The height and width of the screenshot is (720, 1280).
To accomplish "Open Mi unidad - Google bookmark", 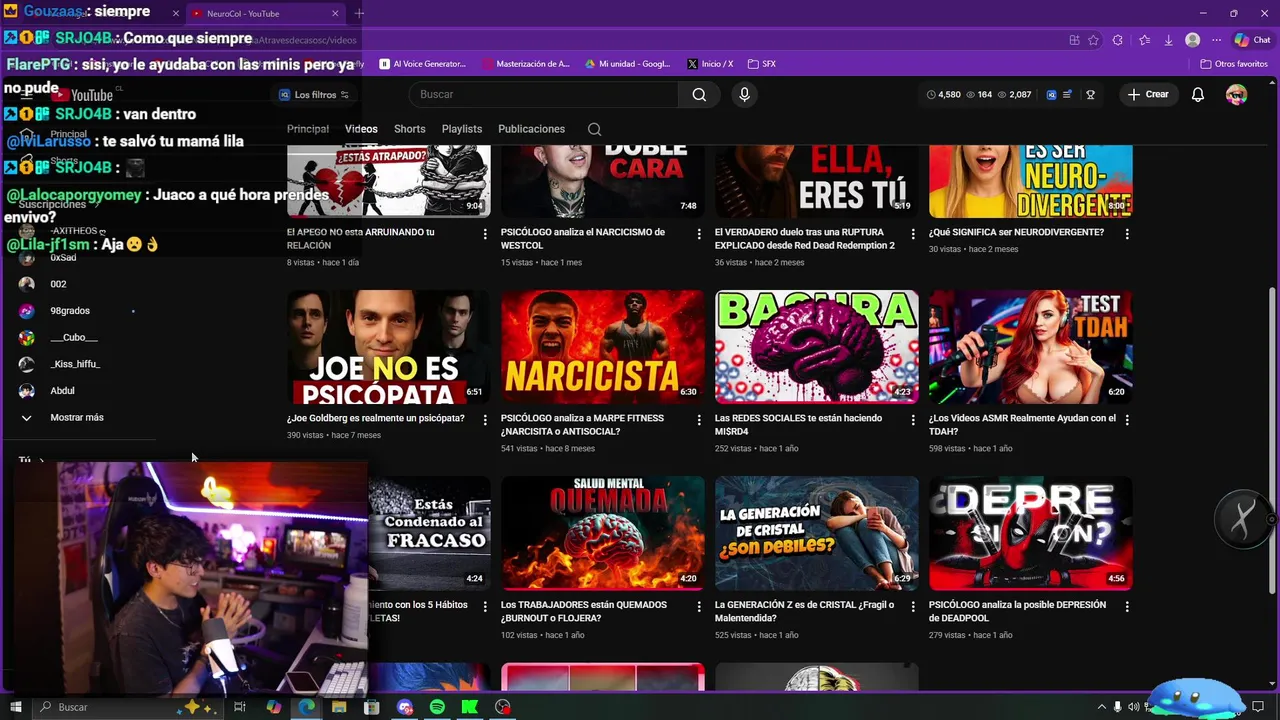I will (627, 64).
